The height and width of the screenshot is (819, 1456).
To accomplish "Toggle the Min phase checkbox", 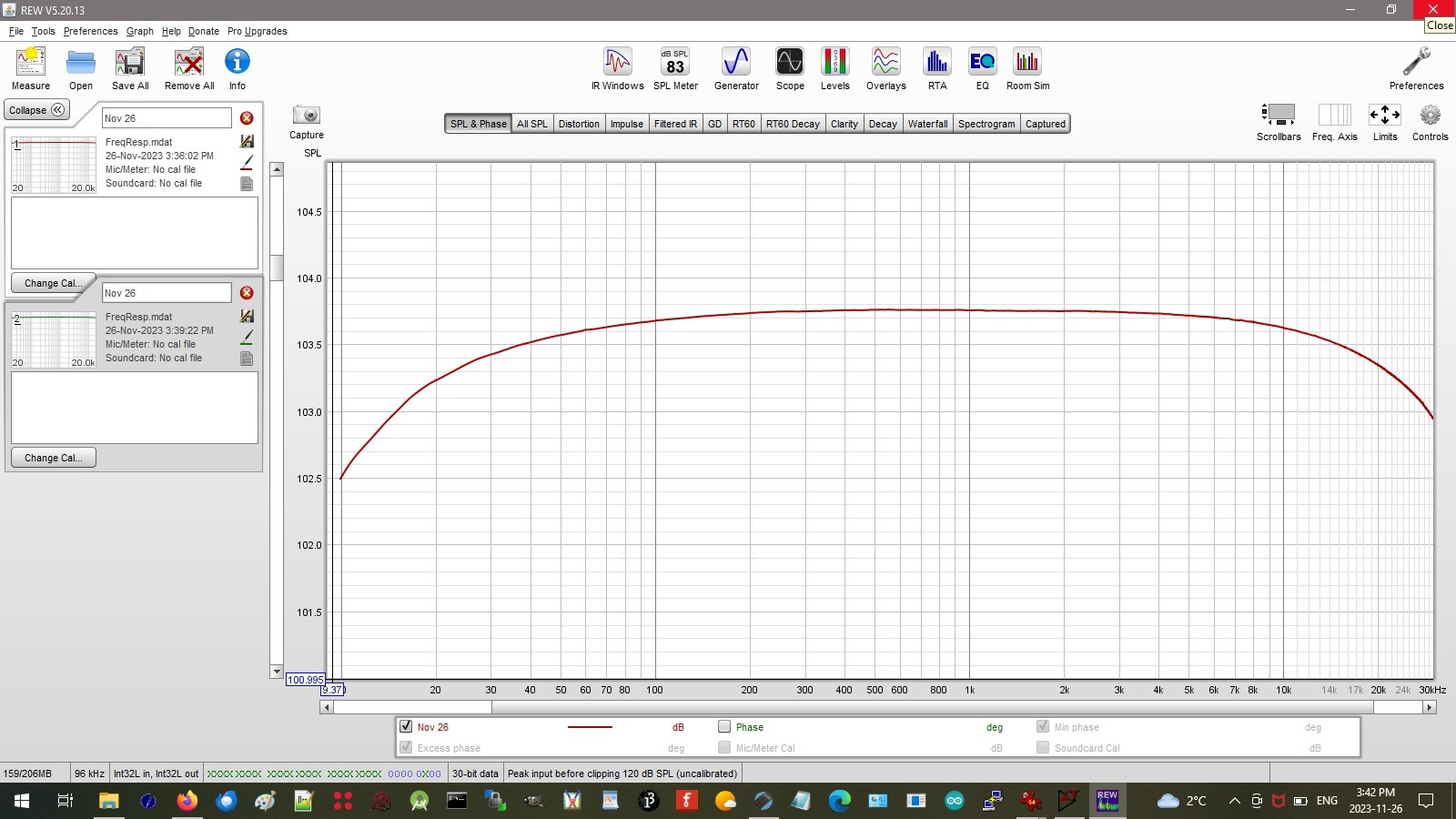I will 1043,726.
